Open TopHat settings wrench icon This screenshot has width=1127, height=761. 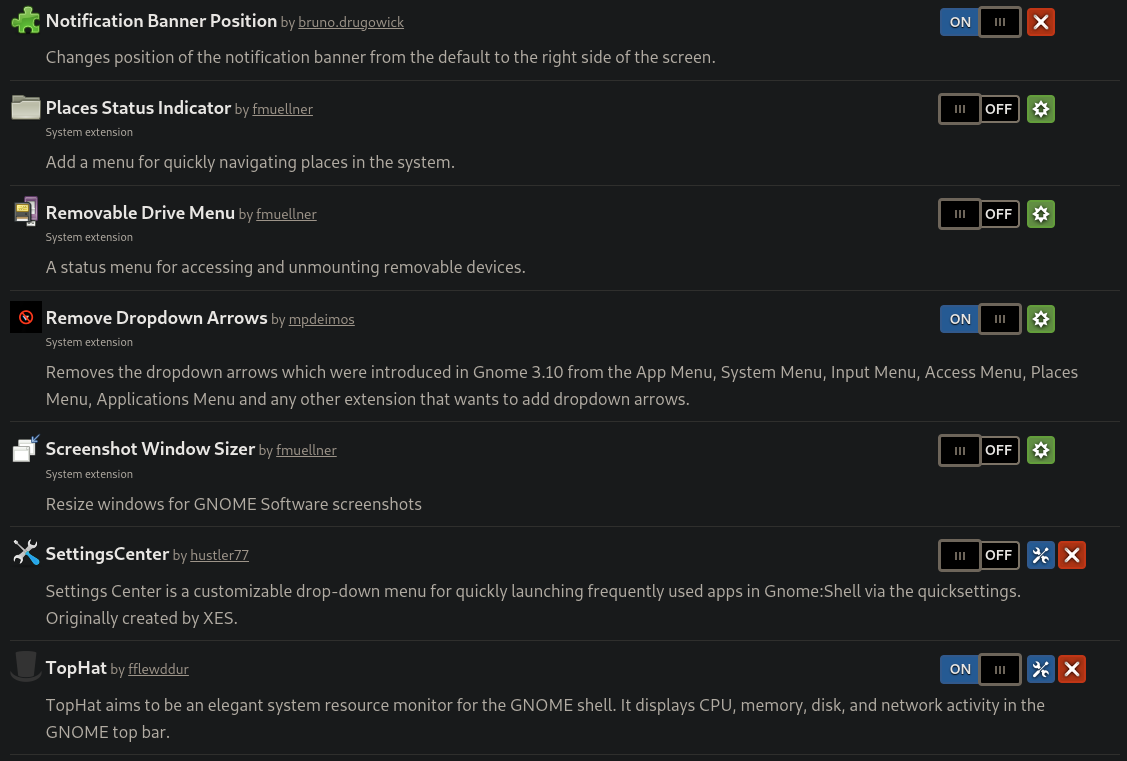pyautogui.click(x=1041, y=669)
